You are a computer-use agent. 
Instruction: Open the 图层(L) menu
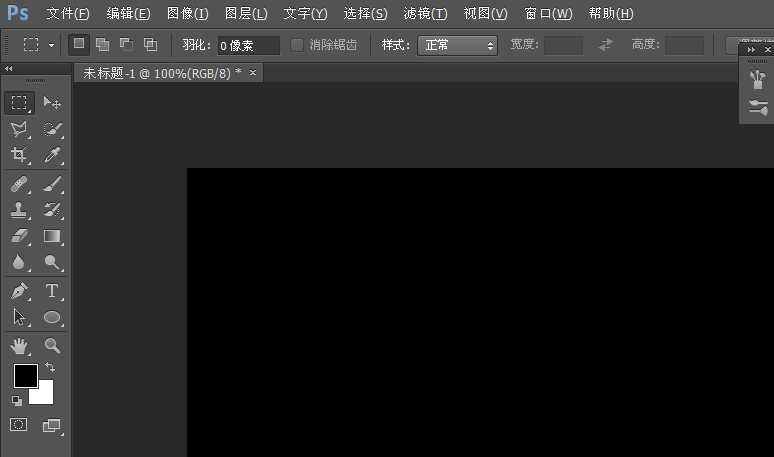click(246, 14)
